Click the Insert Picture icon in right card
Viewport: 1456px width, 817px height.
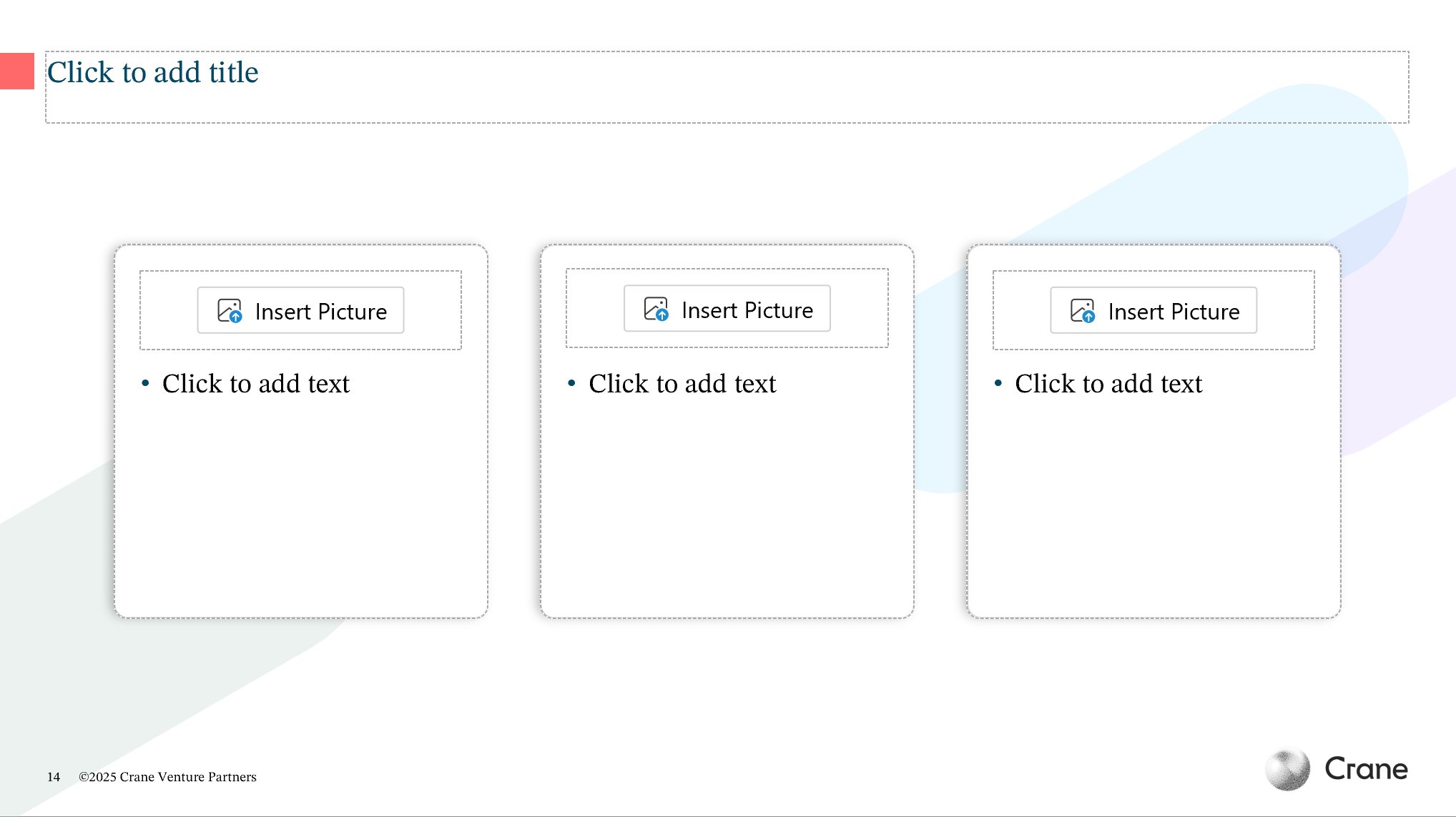(x=1082, y=311)
